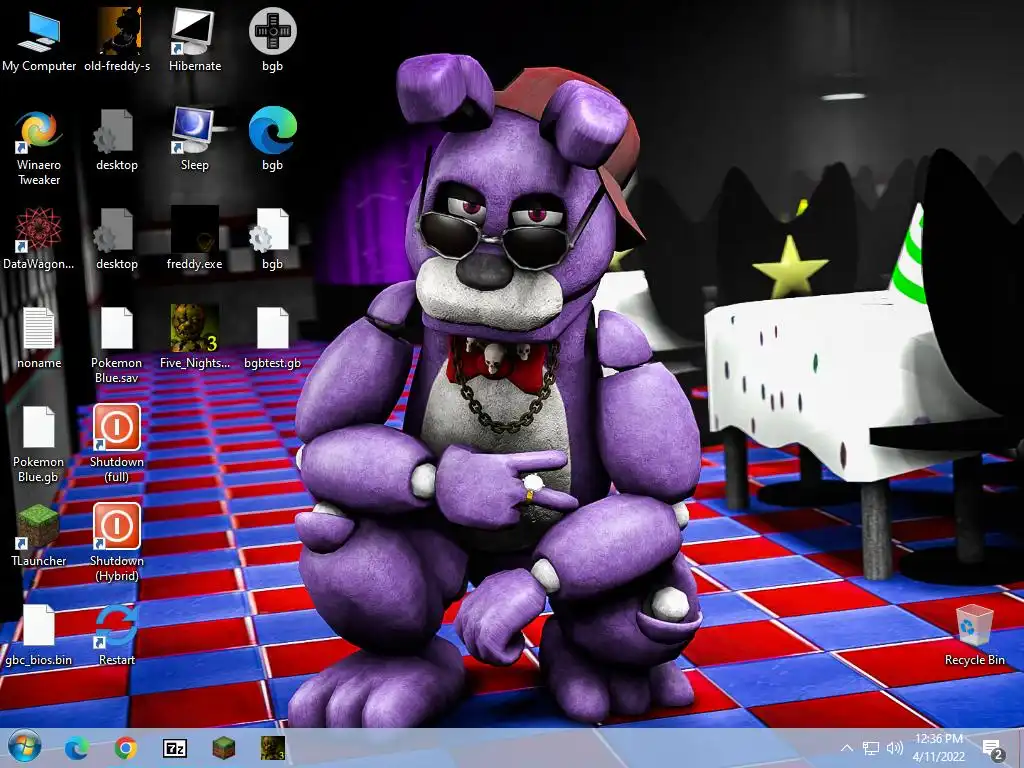This screenshot has height=768, width=1024.
Task: Select the noname text file icon
Action: coord(39,338)
